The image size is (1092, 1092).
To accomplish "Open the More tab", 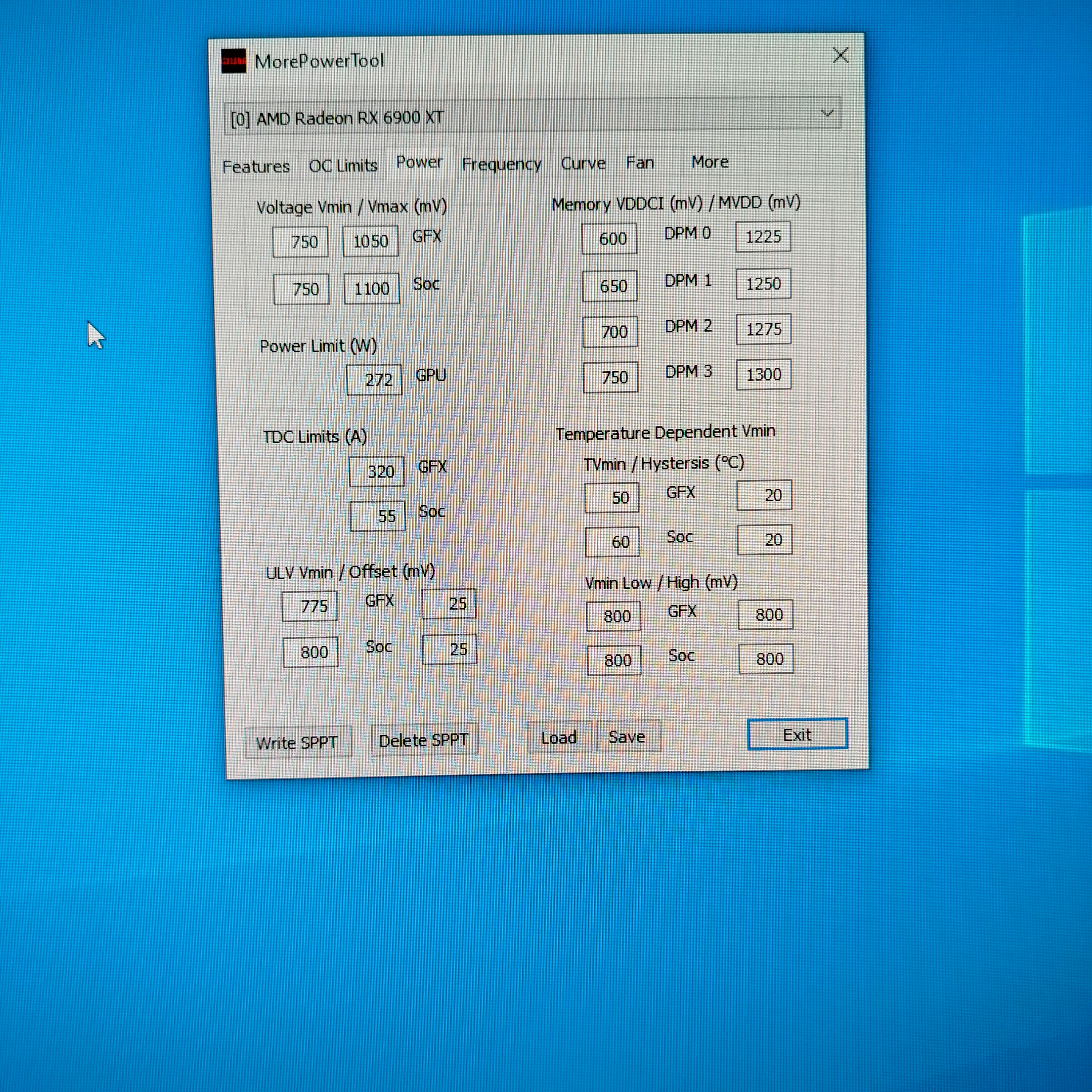I will pos(709,162).
